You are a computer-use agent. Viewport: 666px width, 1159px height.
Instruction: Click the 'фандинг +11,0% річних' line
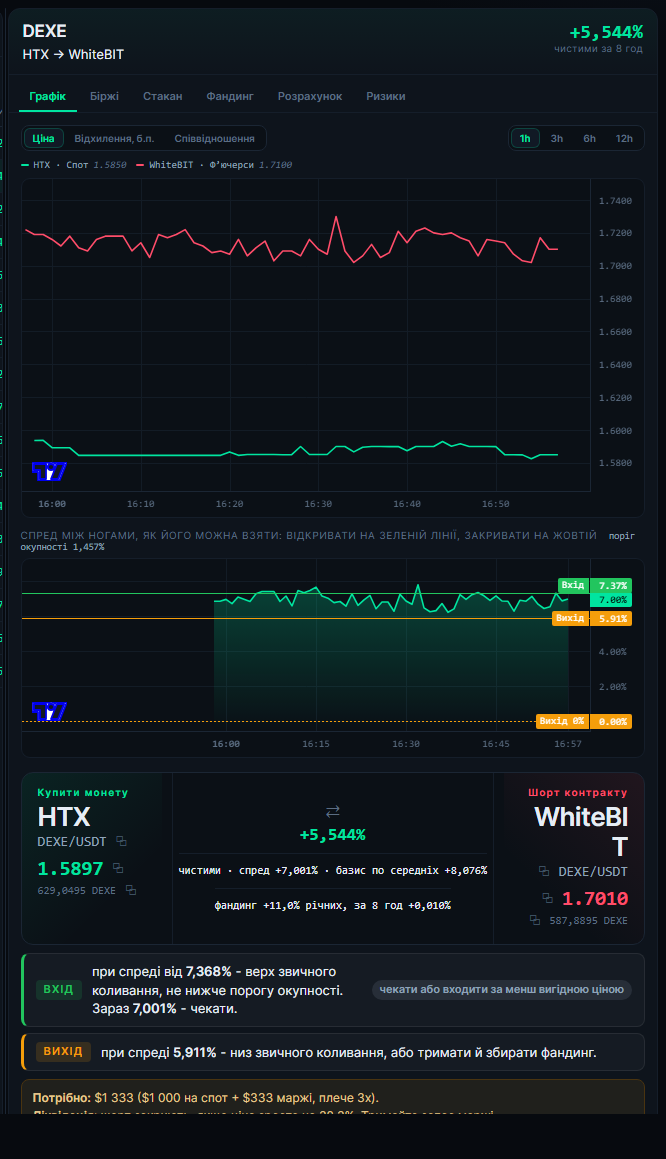(333, 905)
